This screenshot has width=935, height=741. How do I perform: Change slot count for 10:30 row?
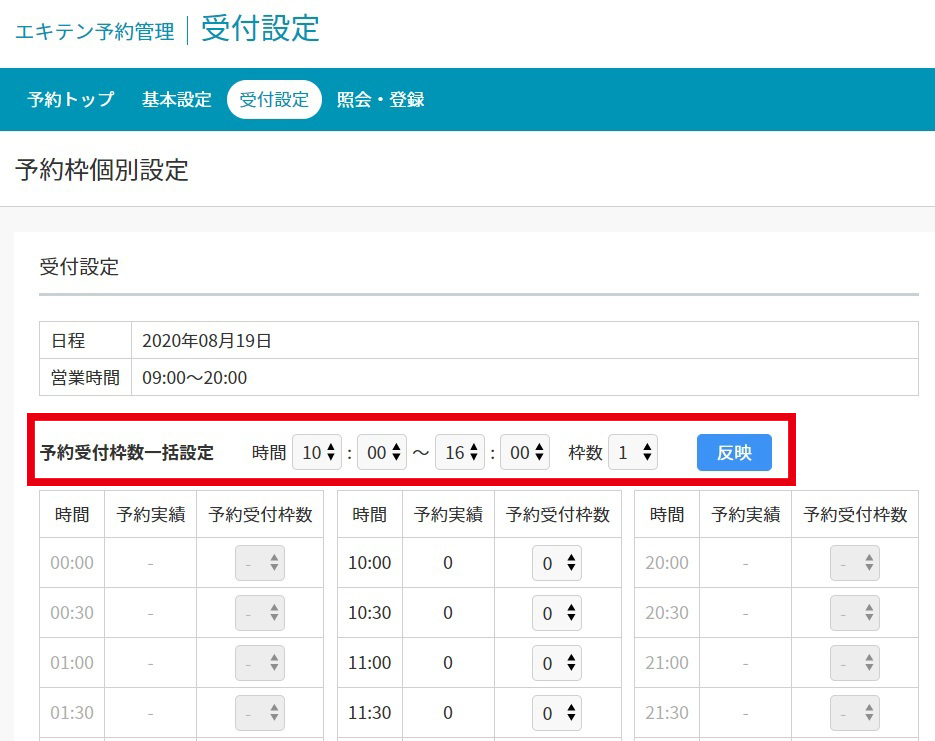(557, 613)
